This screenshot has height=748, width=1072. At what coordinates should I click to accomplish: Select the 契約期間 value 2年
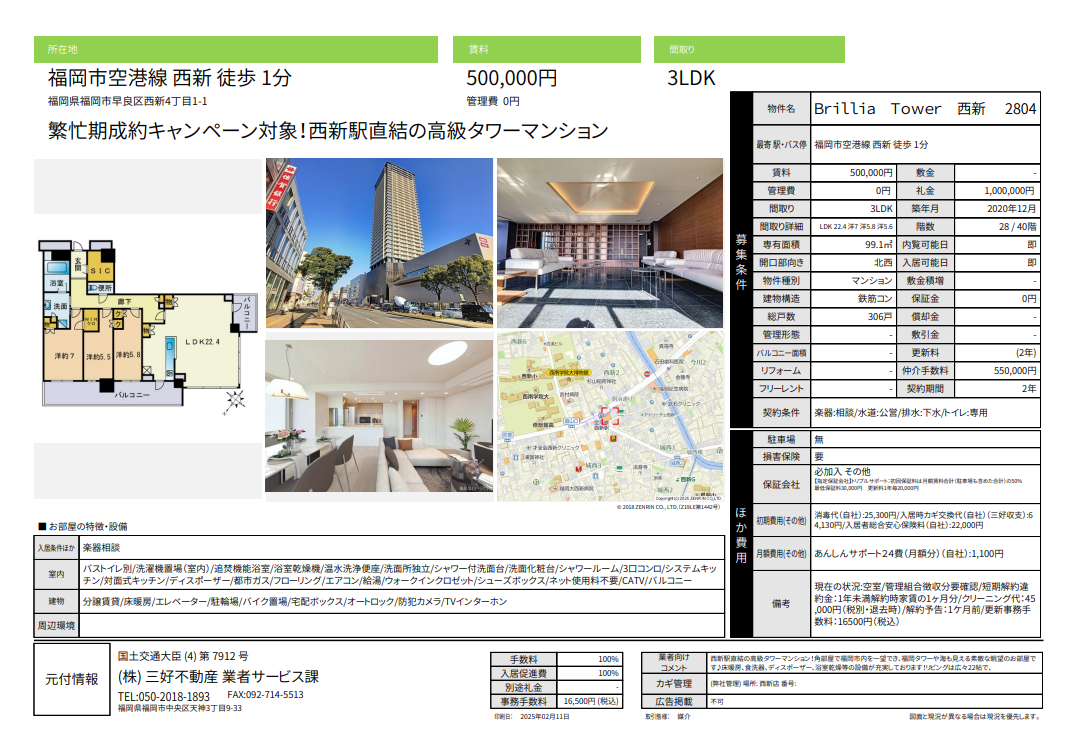pyautogui.click(x=1029, y=388)
